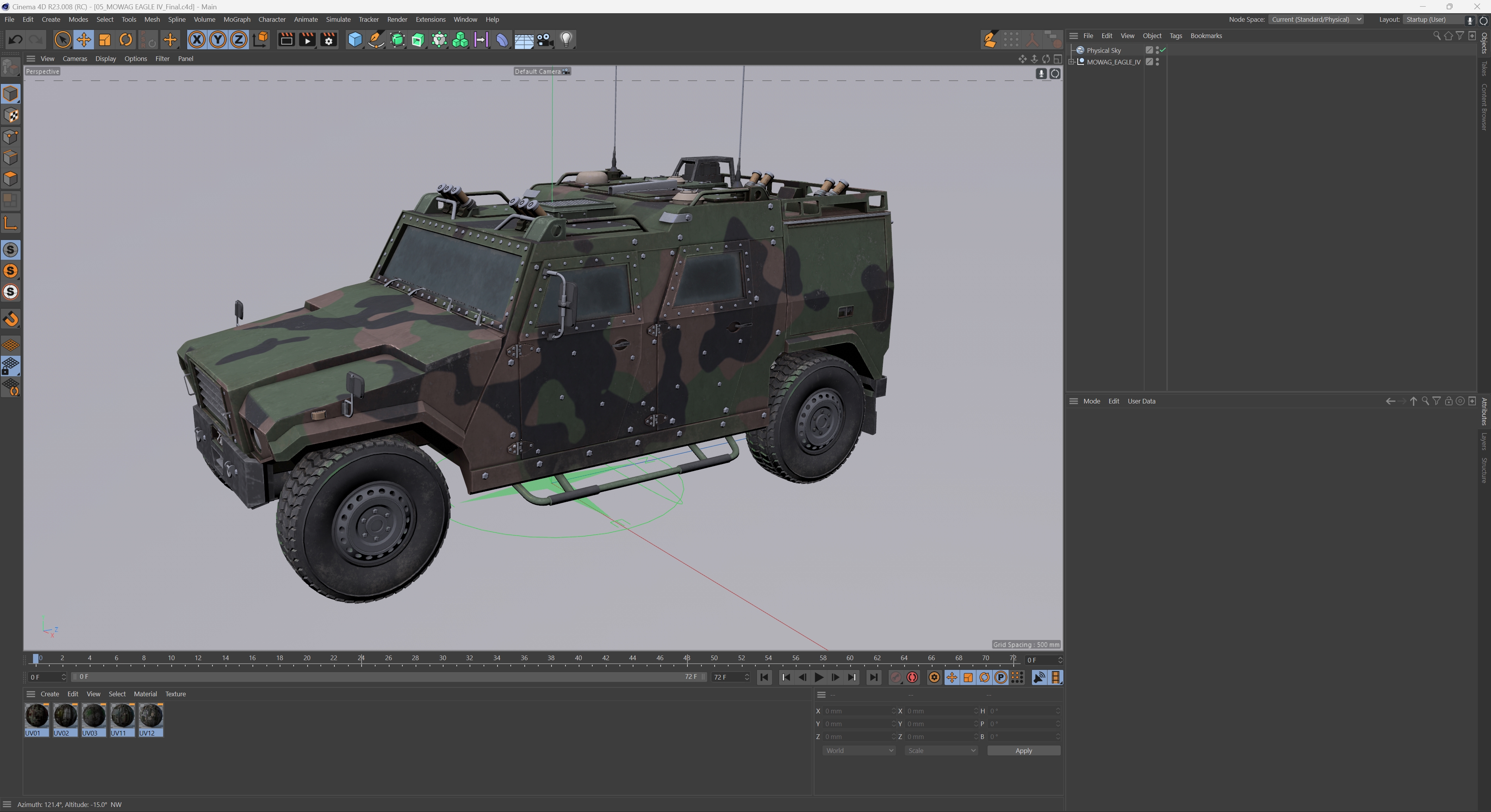The width and height of the screenshot is (1491, 812).
Task: Expand the MOWAG_EAGLE_IV object tree
Action: (1072, 62)
